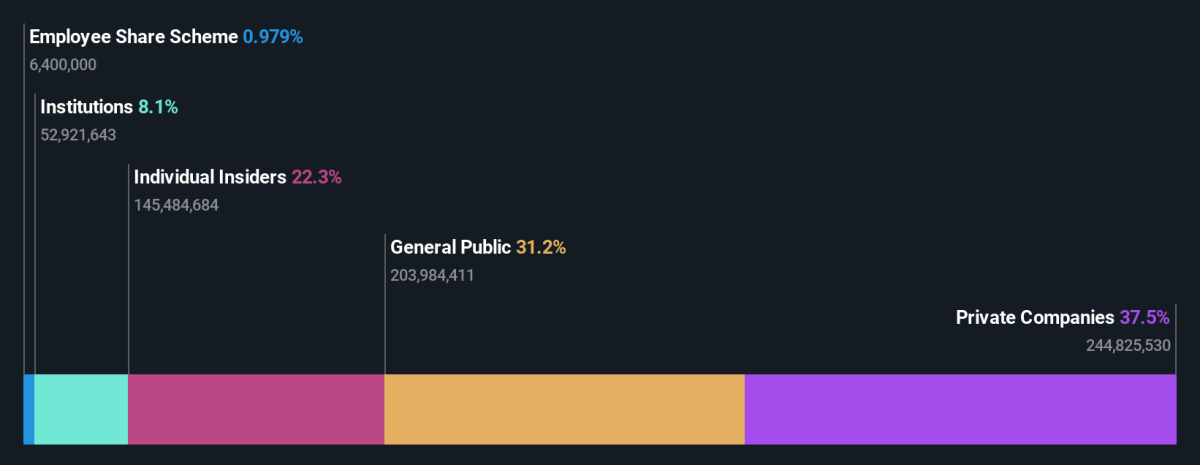1200x465 pixels.
Task: Select the General Public label
Action: [x=450, y=247]
